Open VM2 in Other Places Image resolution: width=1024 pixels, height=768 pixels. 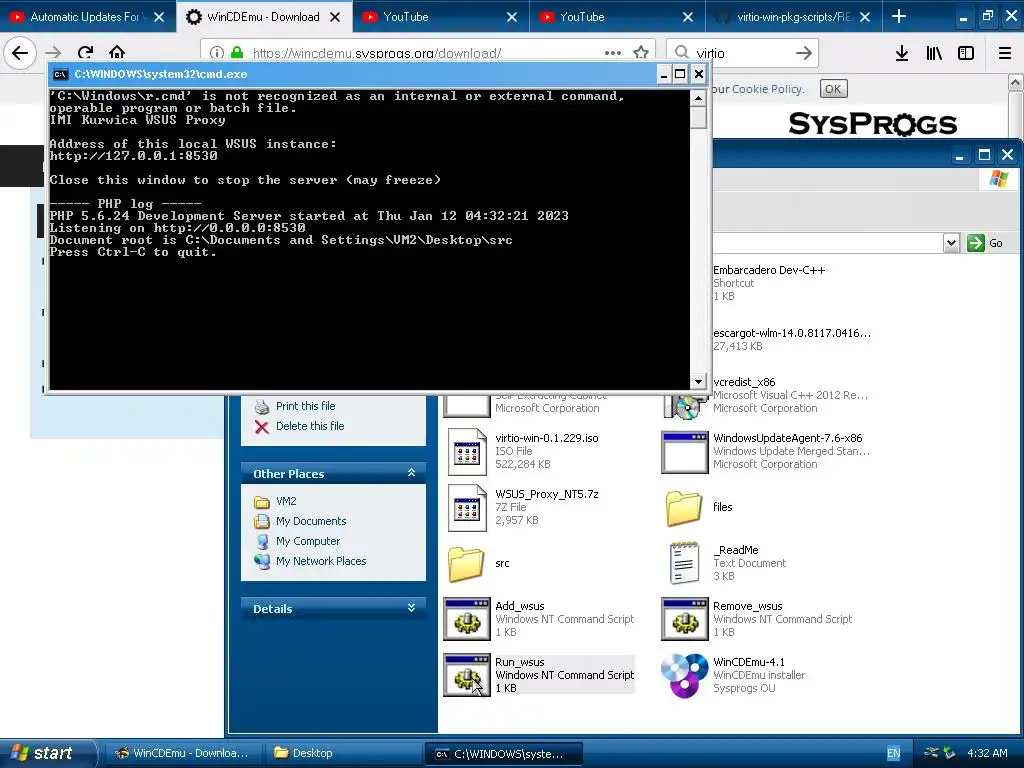(x=286, y=501)
